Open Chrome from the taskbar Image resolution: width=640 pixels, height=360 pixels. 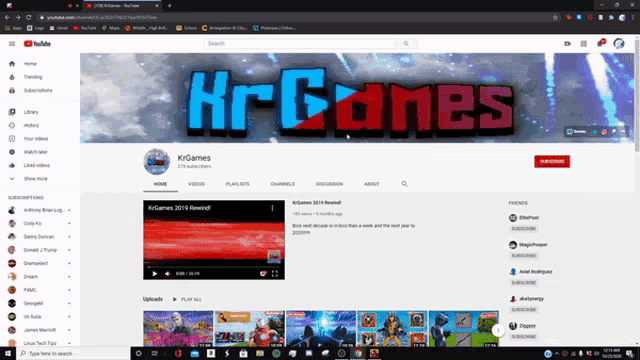(x=358, y=353)
